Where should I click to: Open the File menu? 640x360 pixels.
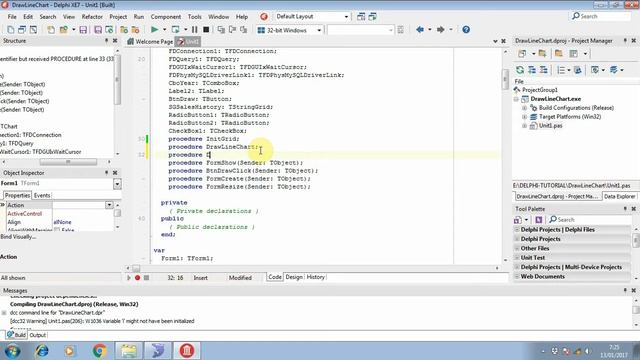(x=12, y=17)
